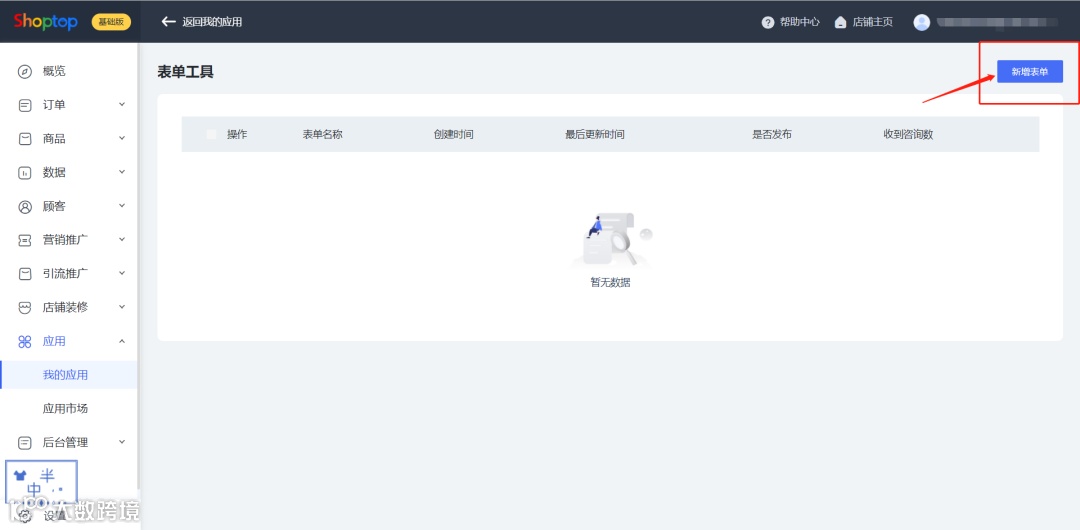1080x530 pixels.
Task: Click the Shoptop logo
Action: coord(45,21)
